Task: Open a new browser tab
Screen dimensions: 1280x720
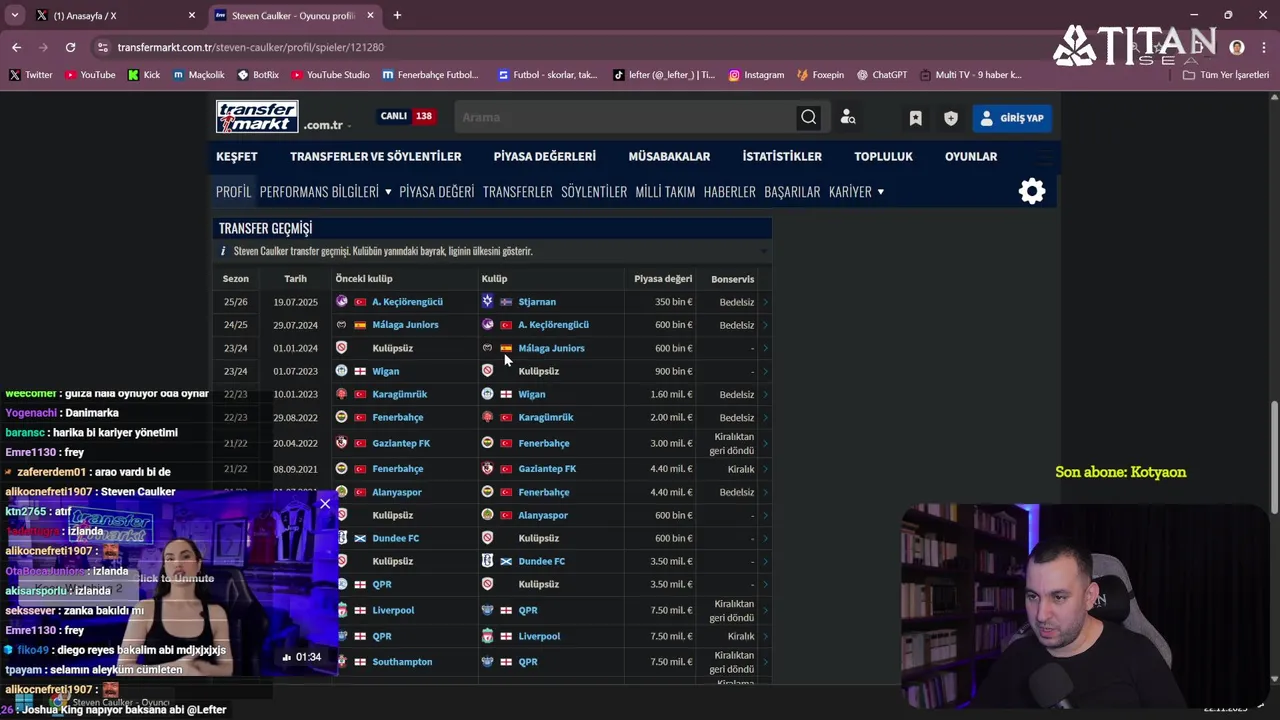Action: (397, 15)
